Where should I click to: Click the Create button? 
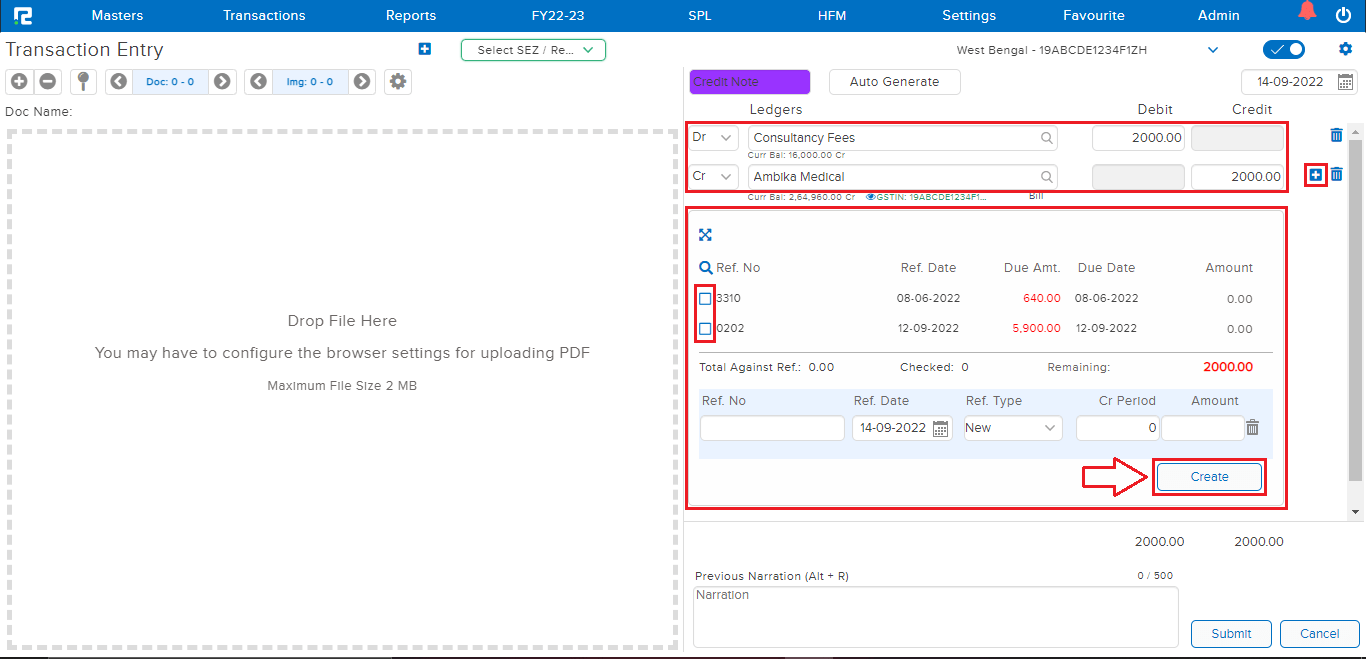tap(1209, 477)
